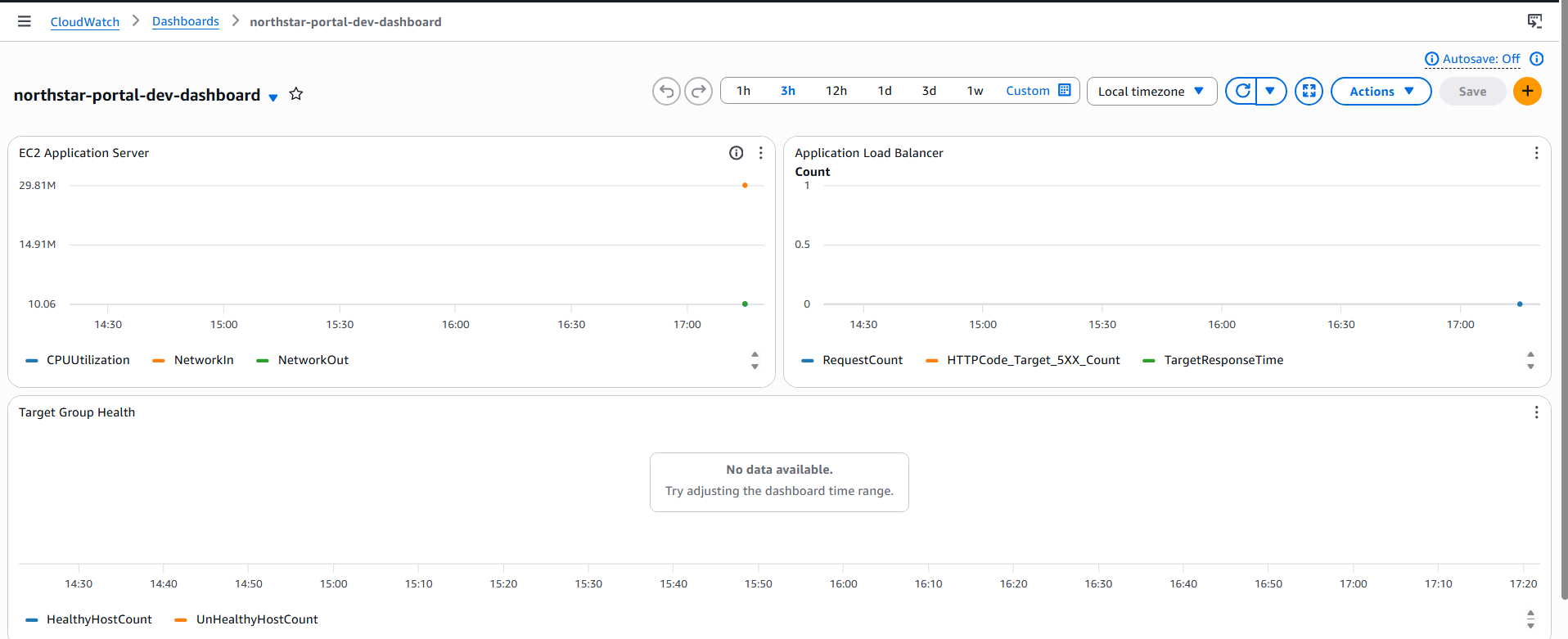The width and height of the screenshot is (1568, 639).
Task: Toggle the TargetResponseTime legend entry
Action: coord(1213,360)
